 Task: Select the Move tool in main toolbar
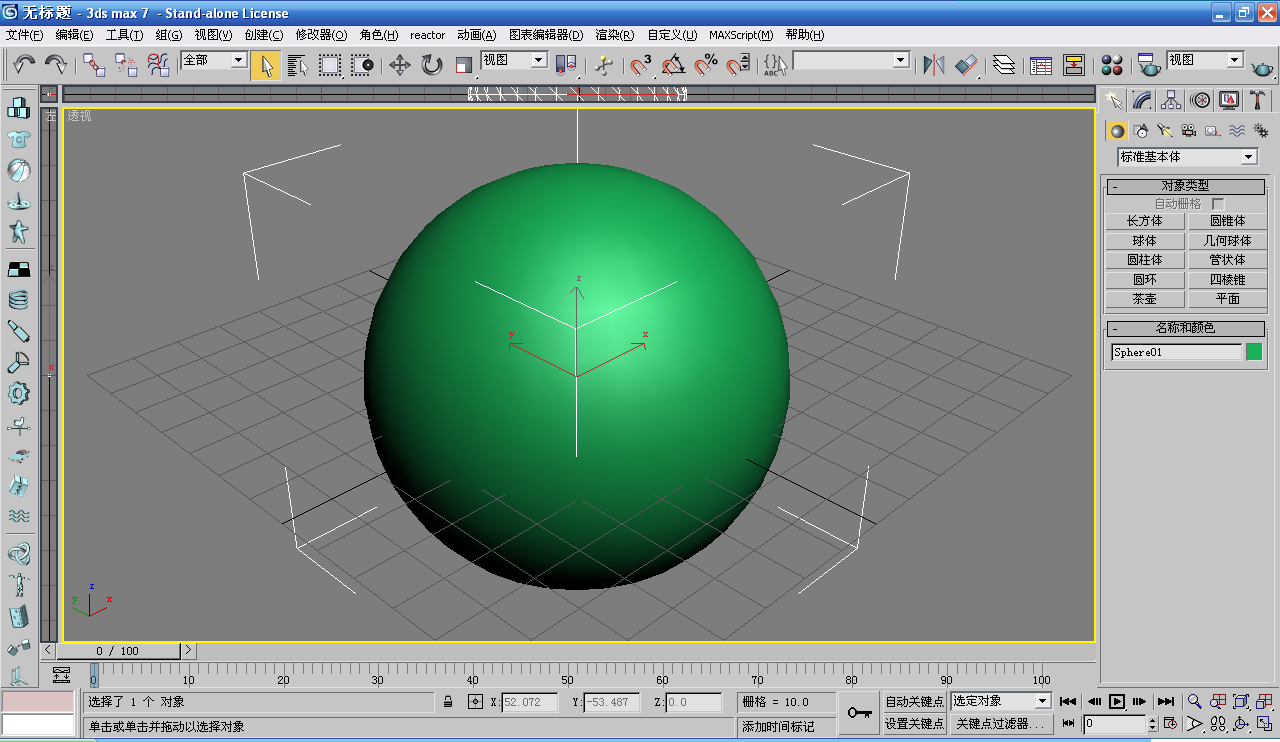400,66
